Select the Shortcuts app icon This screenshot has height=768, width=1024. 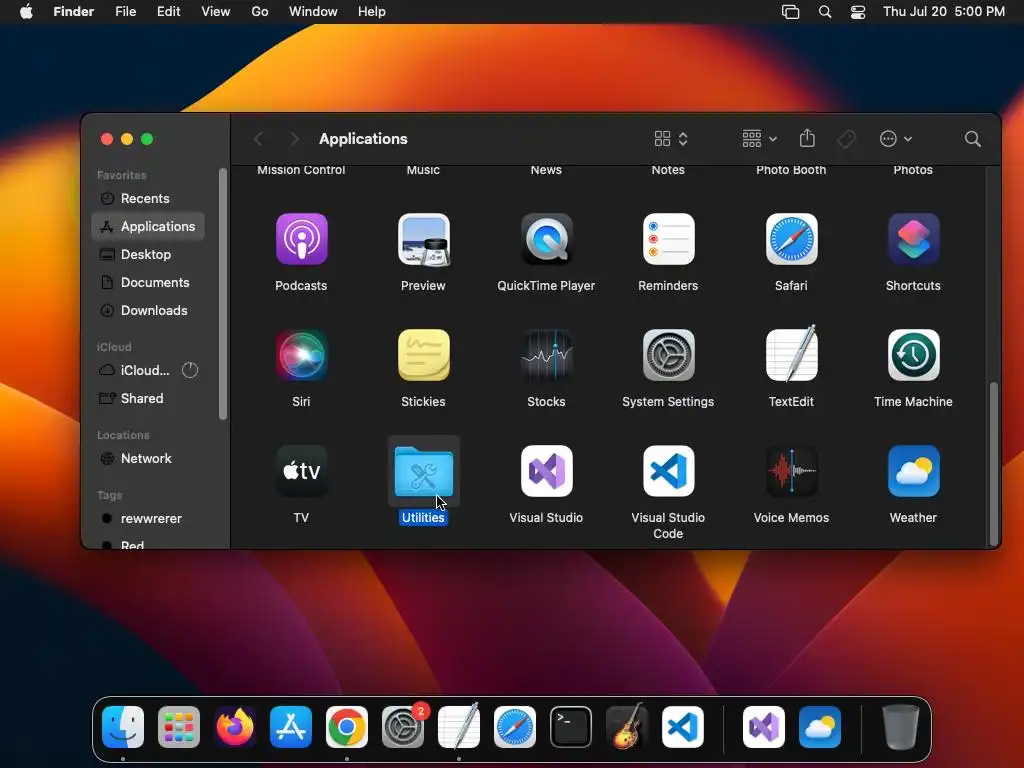pos(913,239)
